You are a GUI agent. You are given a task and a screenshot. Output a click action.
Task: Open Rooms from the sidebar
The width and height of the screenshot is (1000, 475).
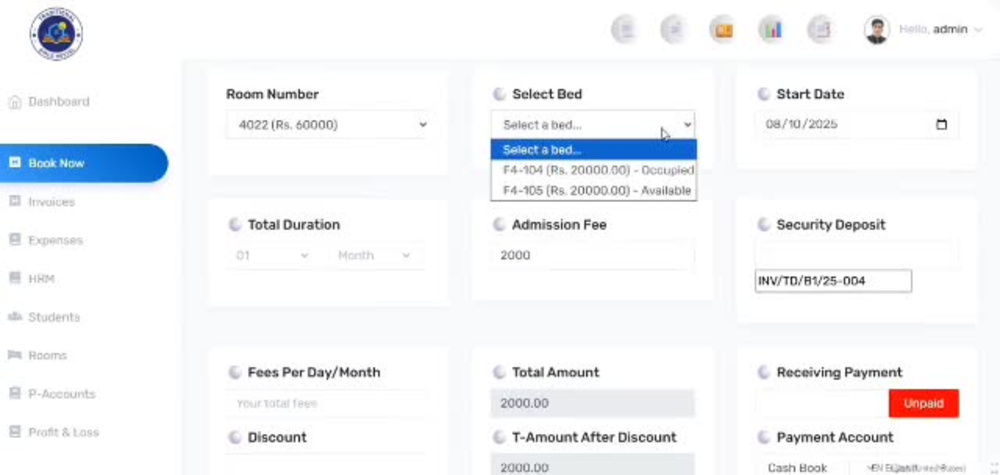(47, 355)
